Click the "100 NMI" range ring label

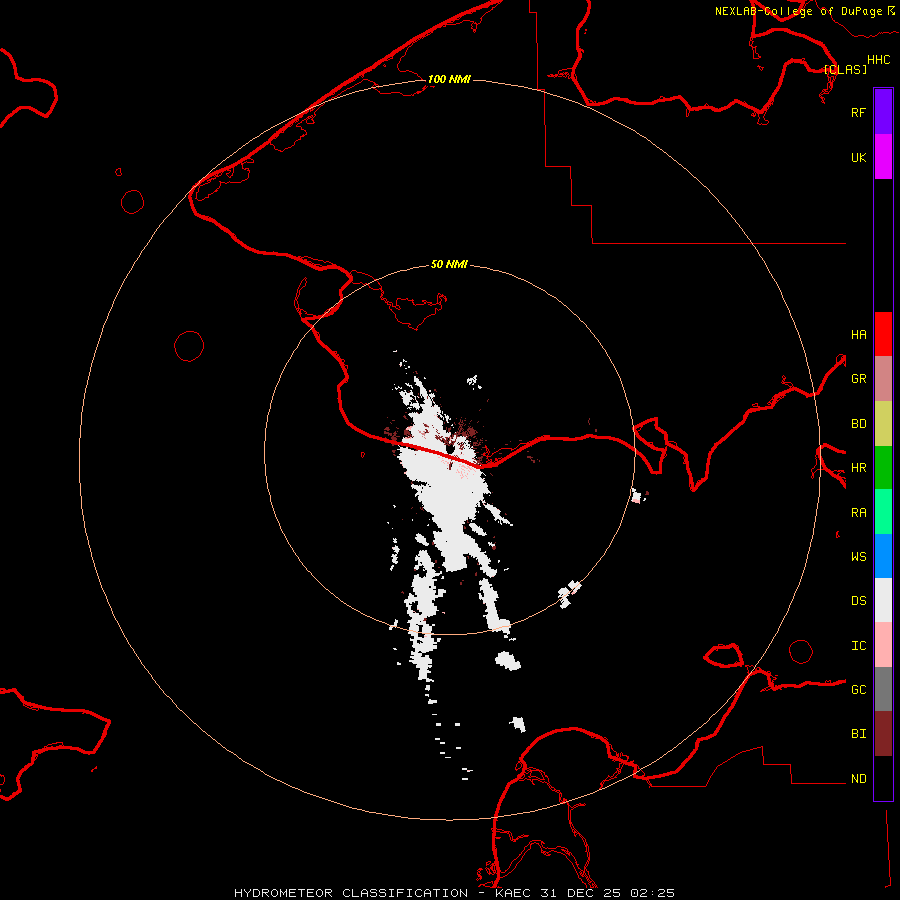(x=449, y=79)
